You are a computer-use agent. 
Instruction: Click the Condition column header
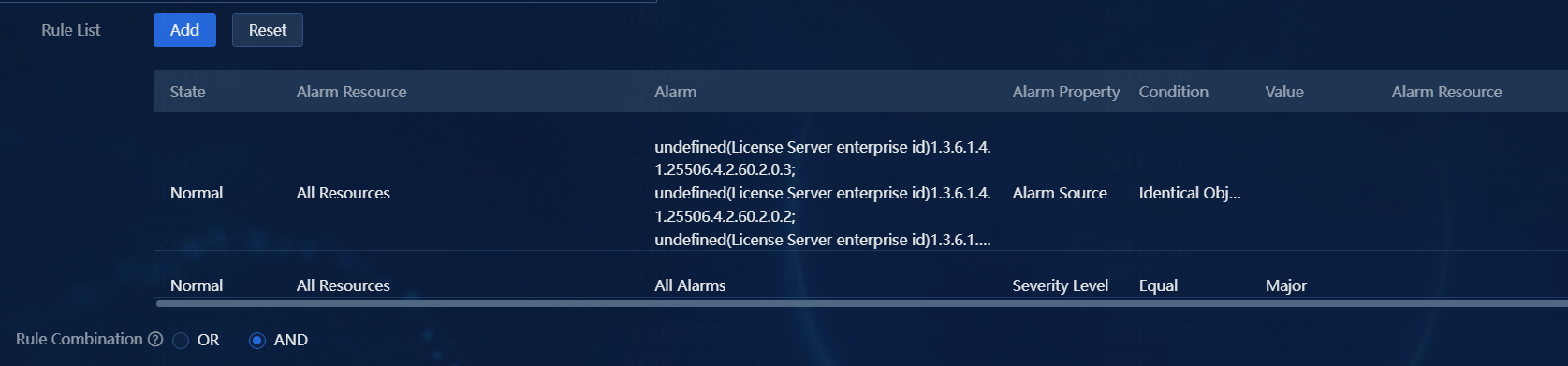[1173, 92]
